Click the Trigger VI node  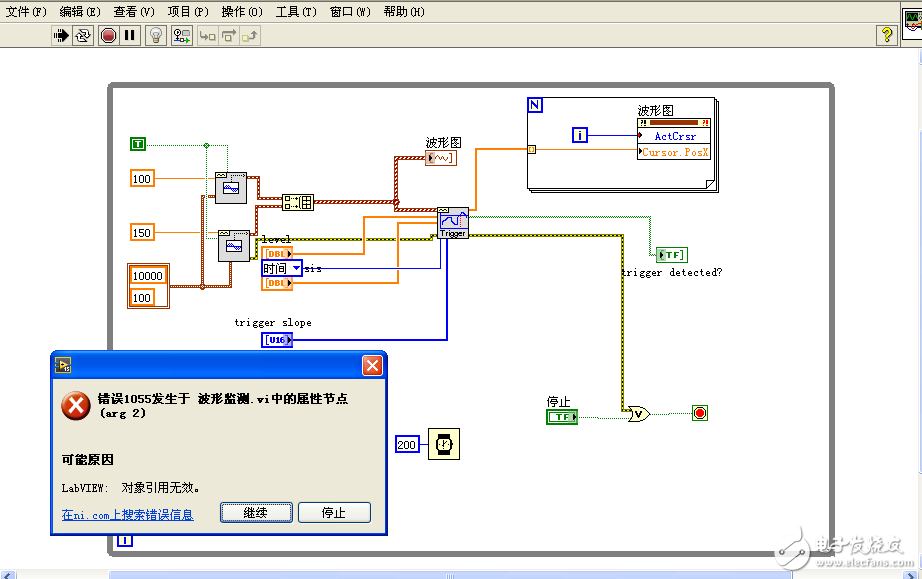click(453, 223)
